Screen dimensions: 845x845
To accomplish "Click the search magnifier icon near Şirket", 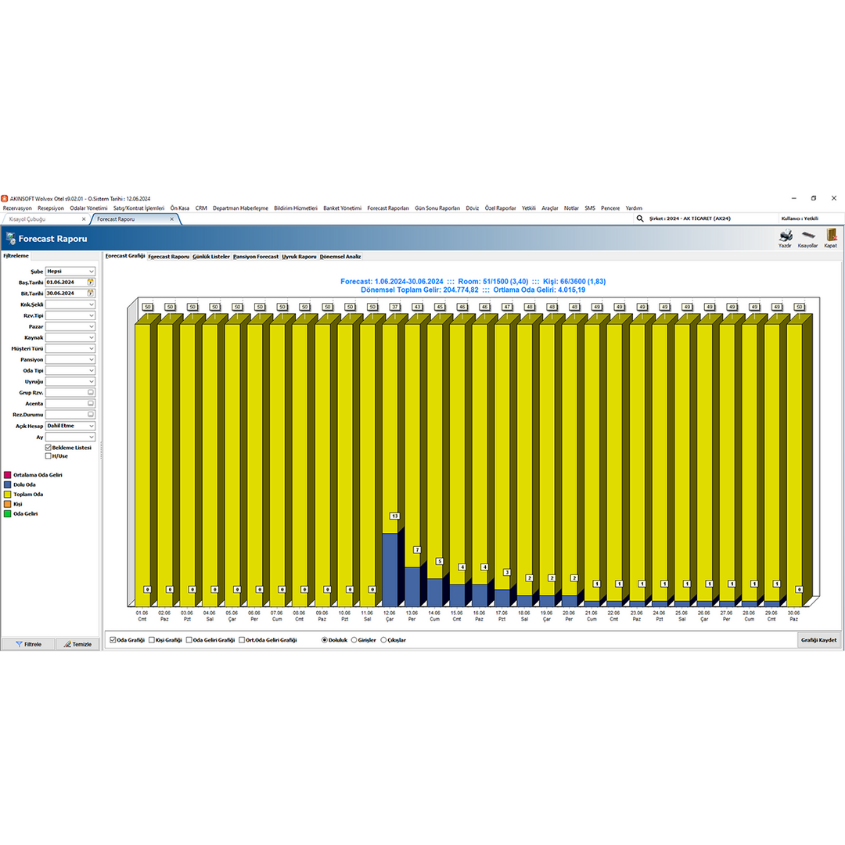I will (640, 218).
